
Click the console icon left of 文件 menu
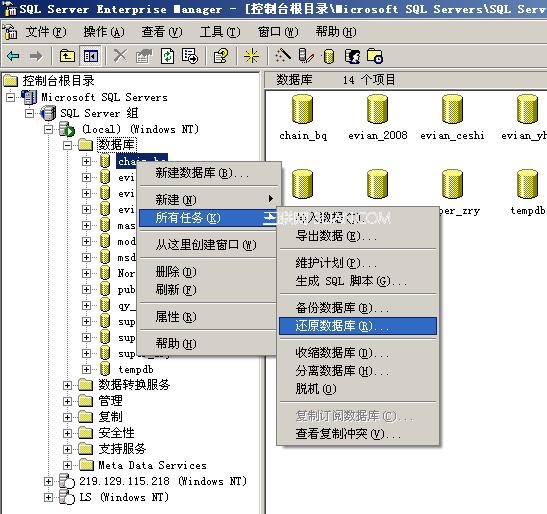pos(10,32)
